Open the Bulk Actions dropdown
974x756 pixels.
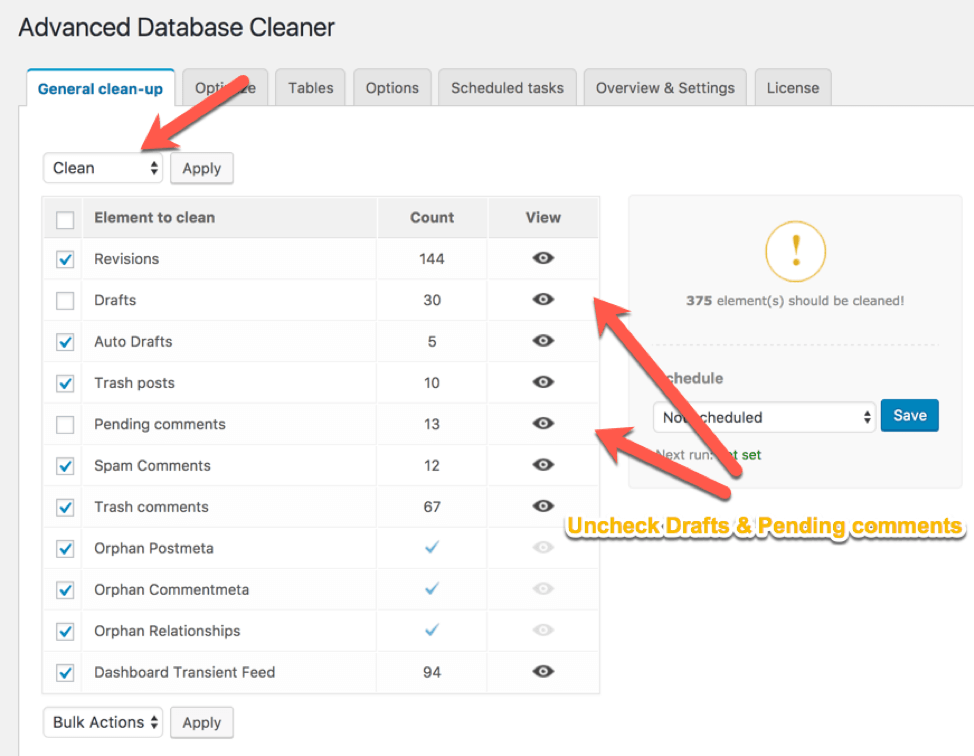pyautogui.click(x=102, y=722)
